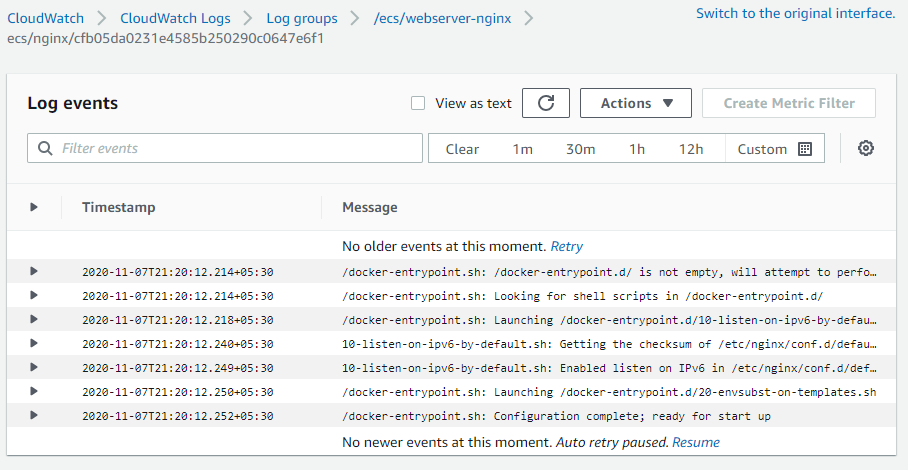Go to CloudWatch breadcrumb

pyautogui.click(x=45, y=19)
